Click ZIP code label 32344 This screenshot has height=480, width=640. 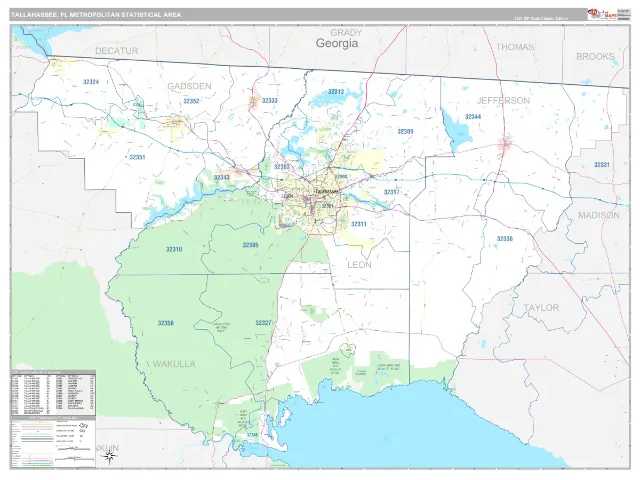click(x=473, y=117)
